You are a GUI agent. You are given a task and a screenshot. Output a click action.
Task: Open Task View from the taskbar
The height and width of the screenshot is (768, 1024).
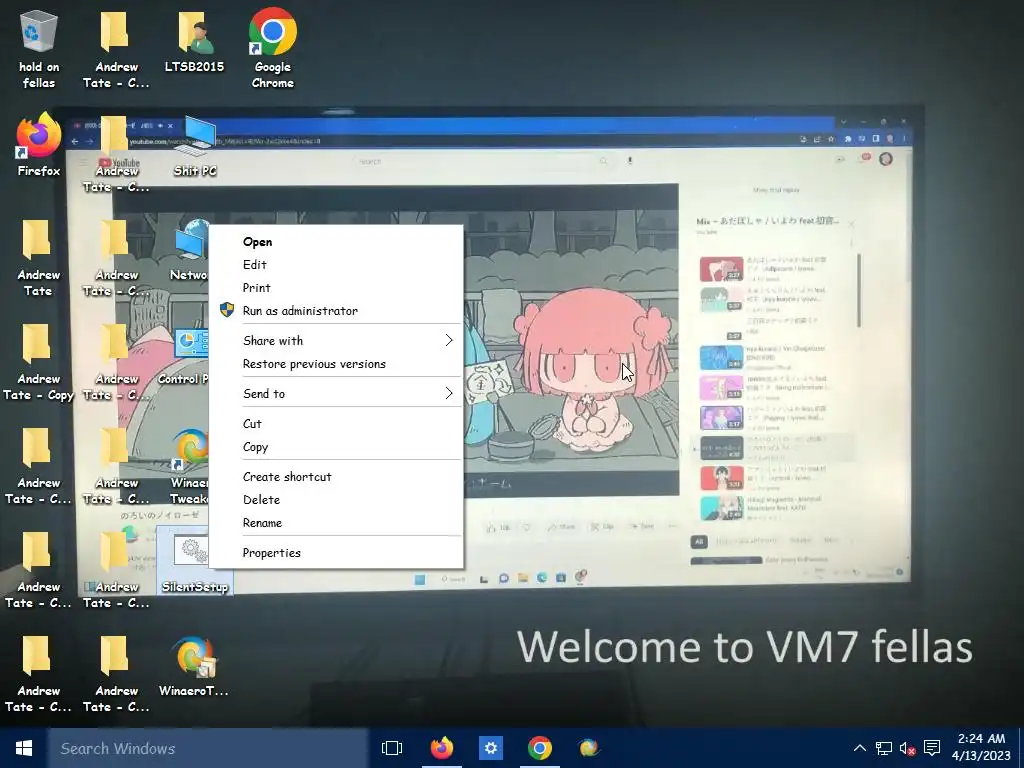coord(392,748)
